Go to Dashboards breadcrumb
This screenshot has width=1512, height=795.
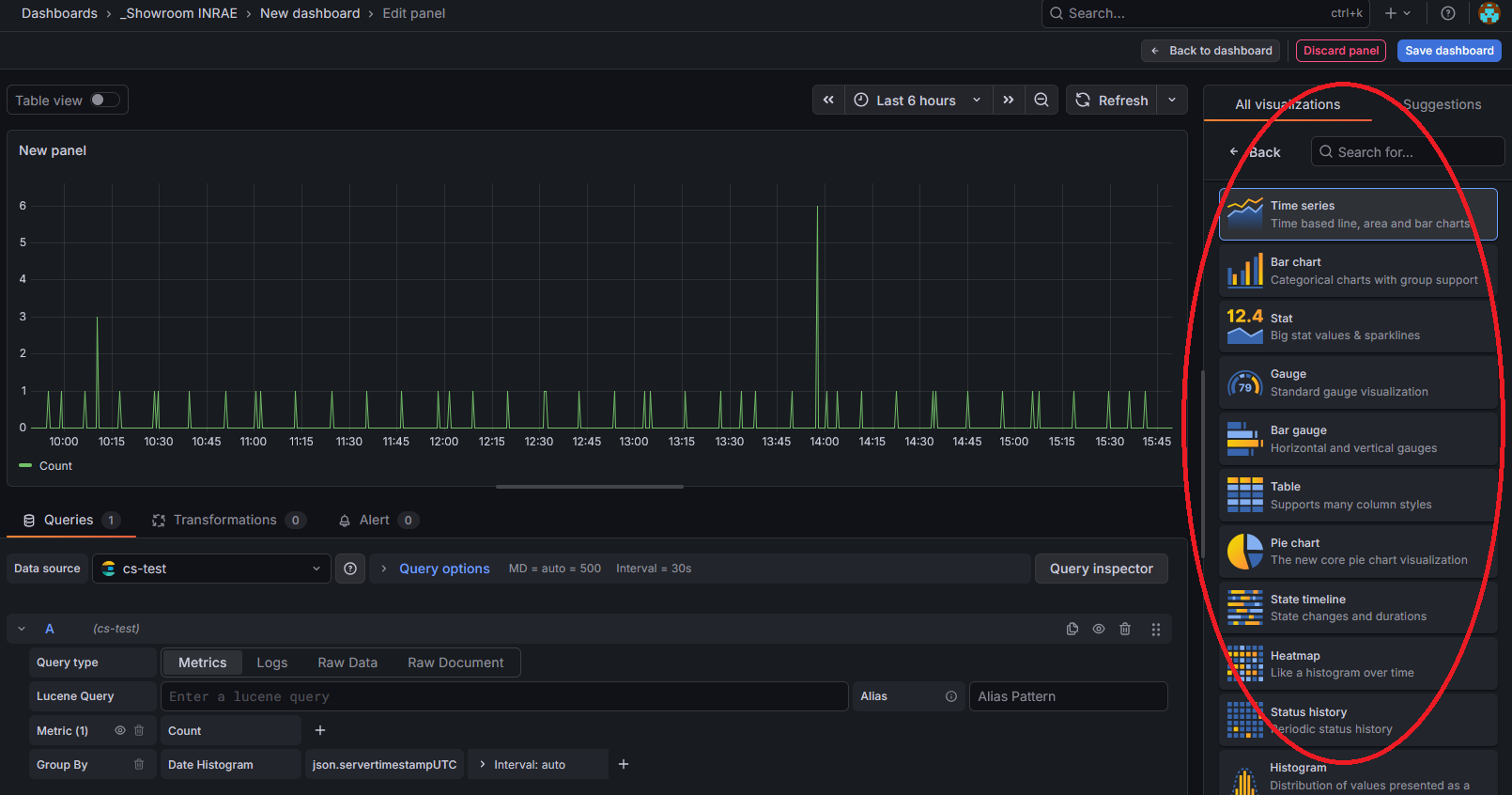click(59, 13)
